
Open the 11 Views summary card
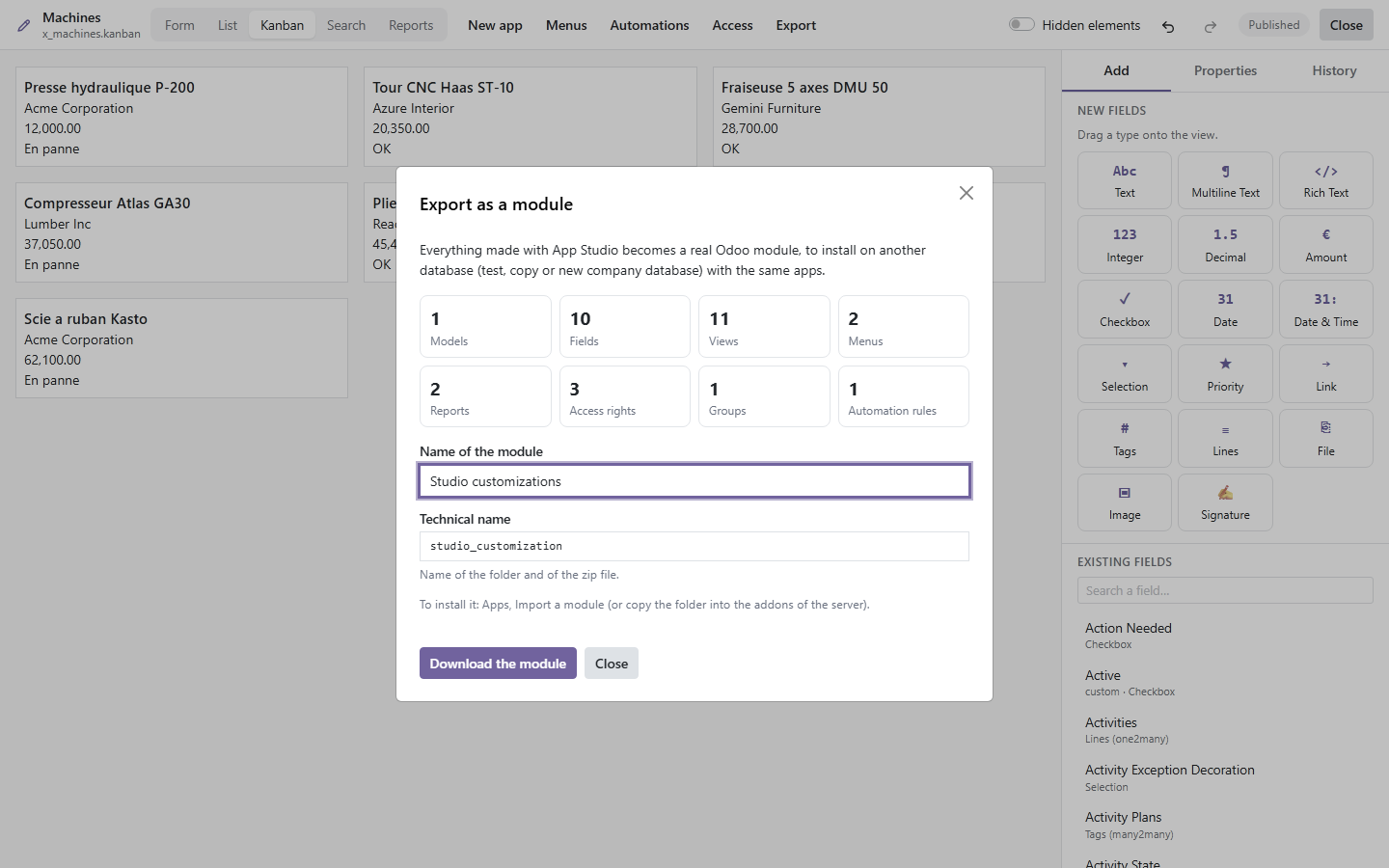[x=764, y=326]
